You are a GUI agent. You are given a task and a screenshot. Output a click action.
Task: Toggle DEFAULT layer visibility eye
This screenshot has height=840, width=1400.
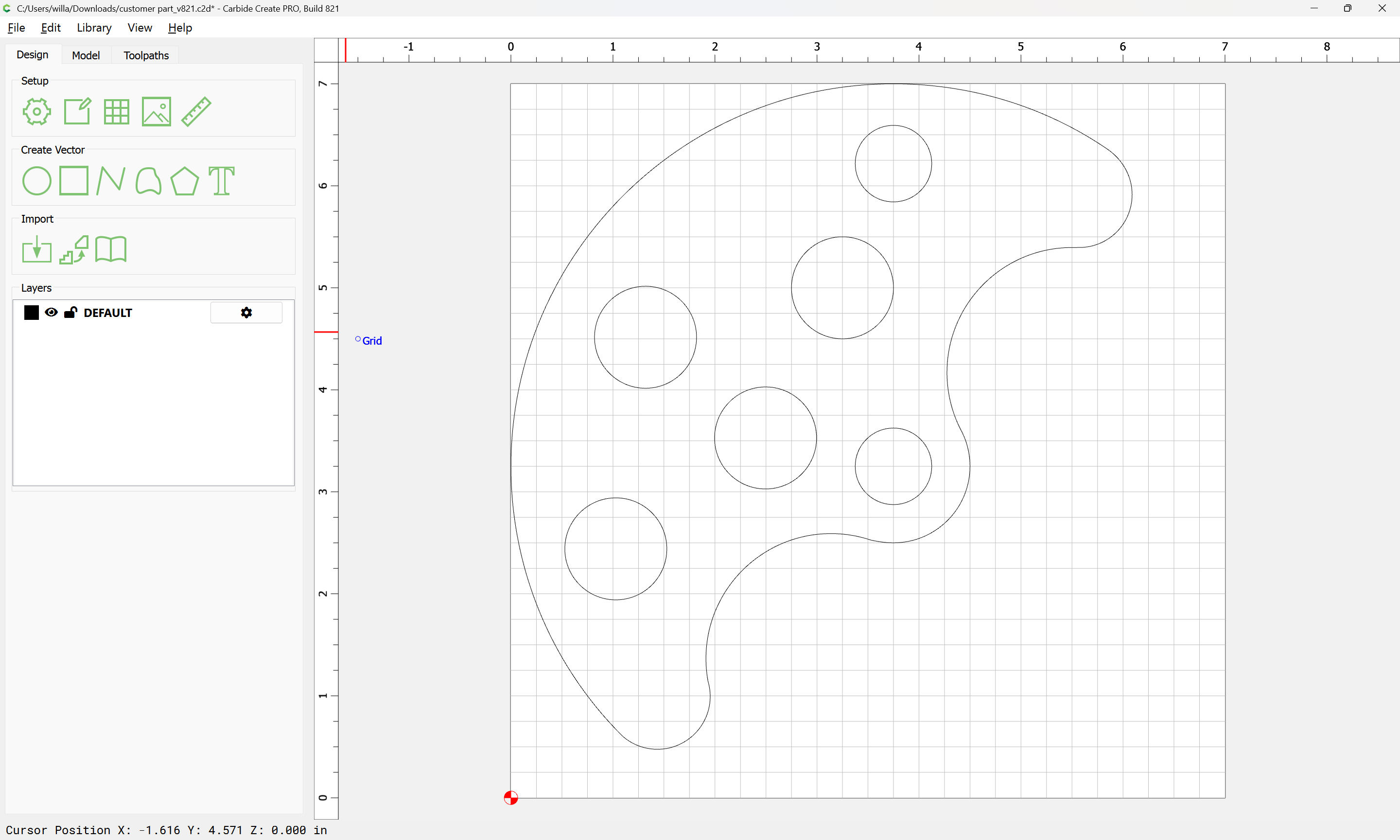pos(52,313)
